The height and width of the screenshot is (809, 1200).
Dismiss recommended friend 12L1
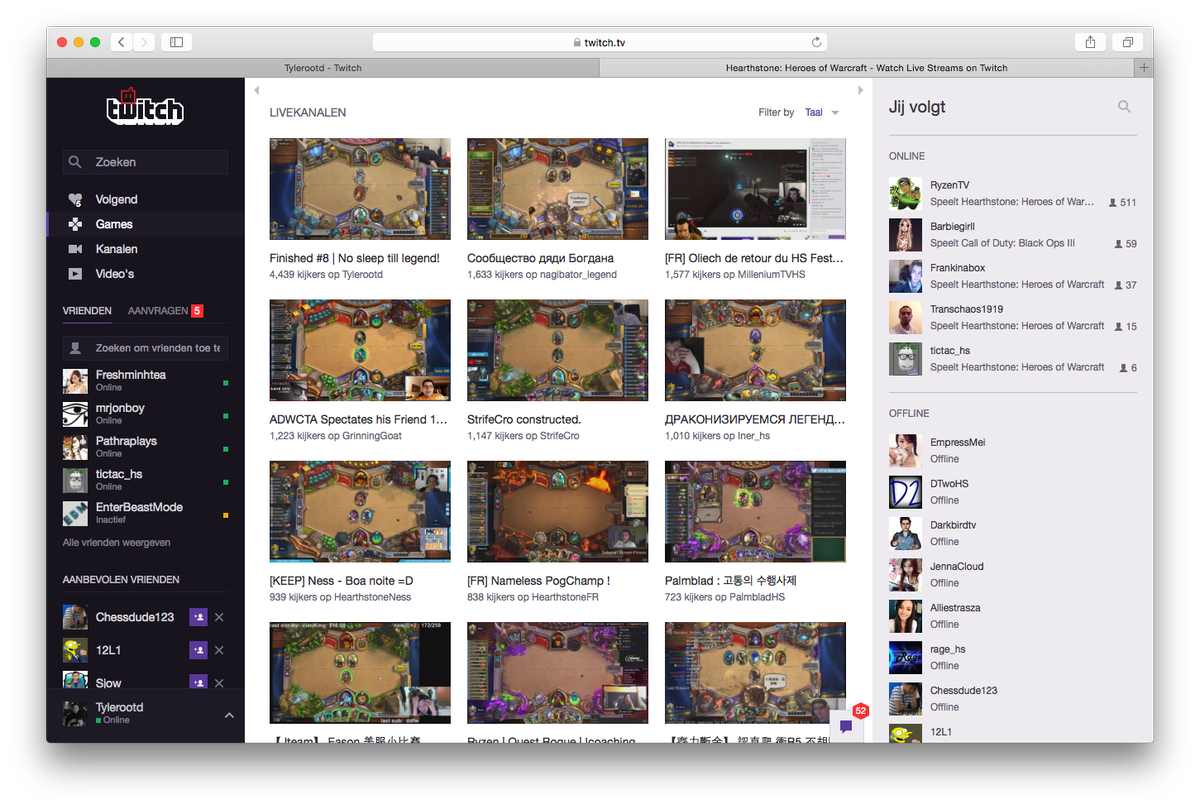tap(220, 651)
